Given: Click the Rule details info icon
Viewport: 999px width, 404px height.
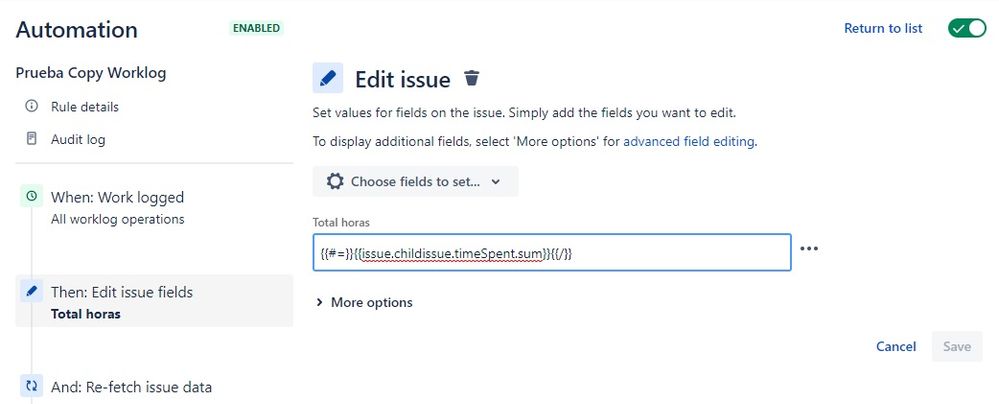Looking at the screenshot, I should [x=31, y=106].
